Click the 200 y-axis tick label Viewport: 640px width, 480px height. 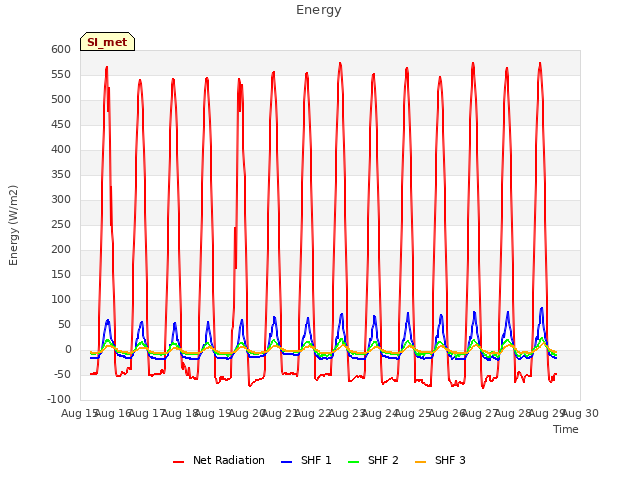61,249
